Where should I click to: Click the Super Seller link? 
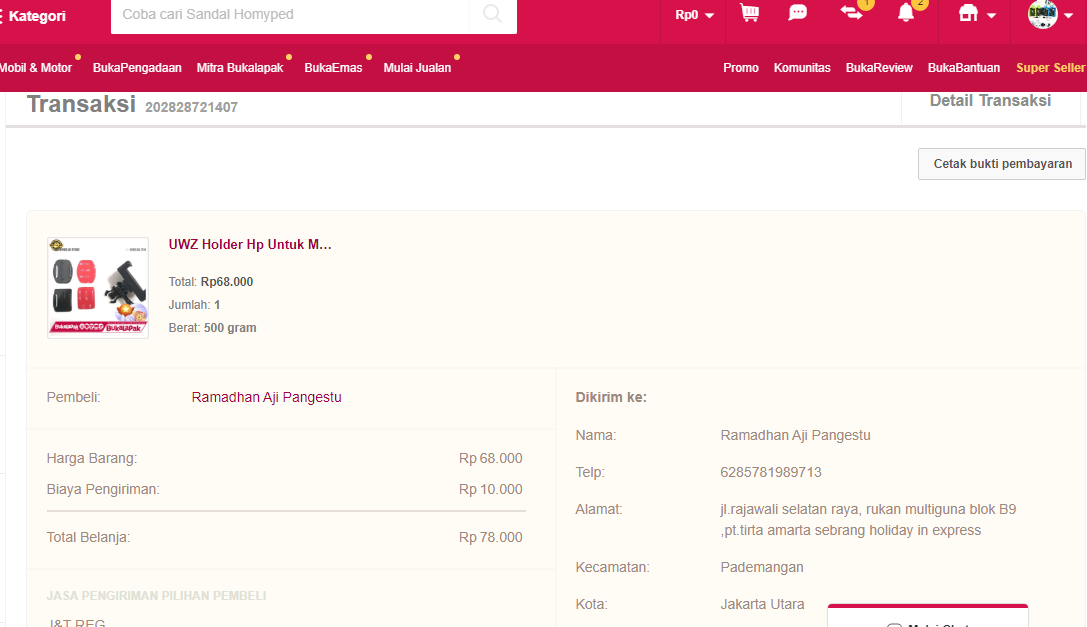pyautogui.click(x=1050, y=68)
